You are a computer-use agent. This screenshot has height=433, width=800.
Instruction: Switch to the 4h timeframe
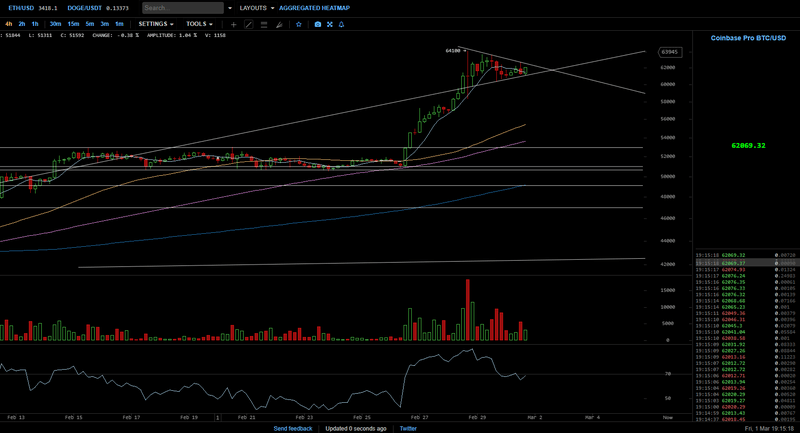[x=9, y=24]
